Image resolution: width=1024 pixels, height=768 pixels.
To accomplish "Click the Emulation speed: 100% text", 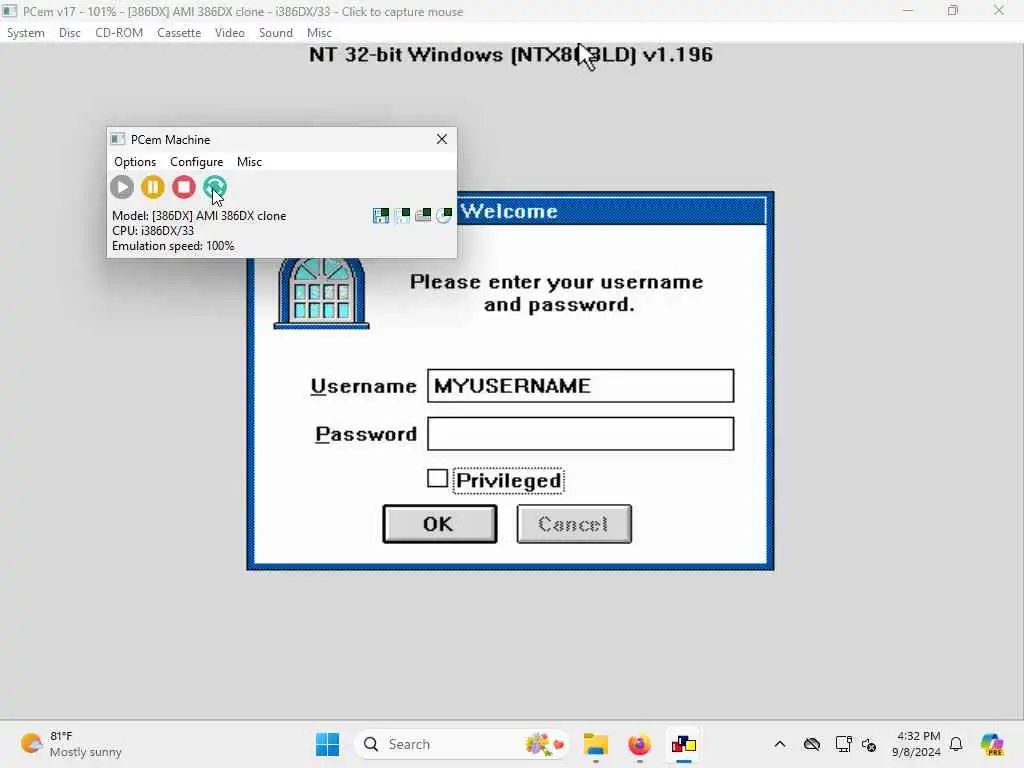I will [x=173, y=246].
